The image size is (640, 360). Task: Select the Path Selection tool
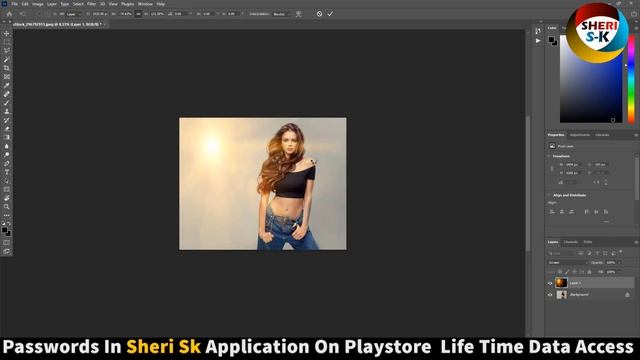click(x=7, y=181)
